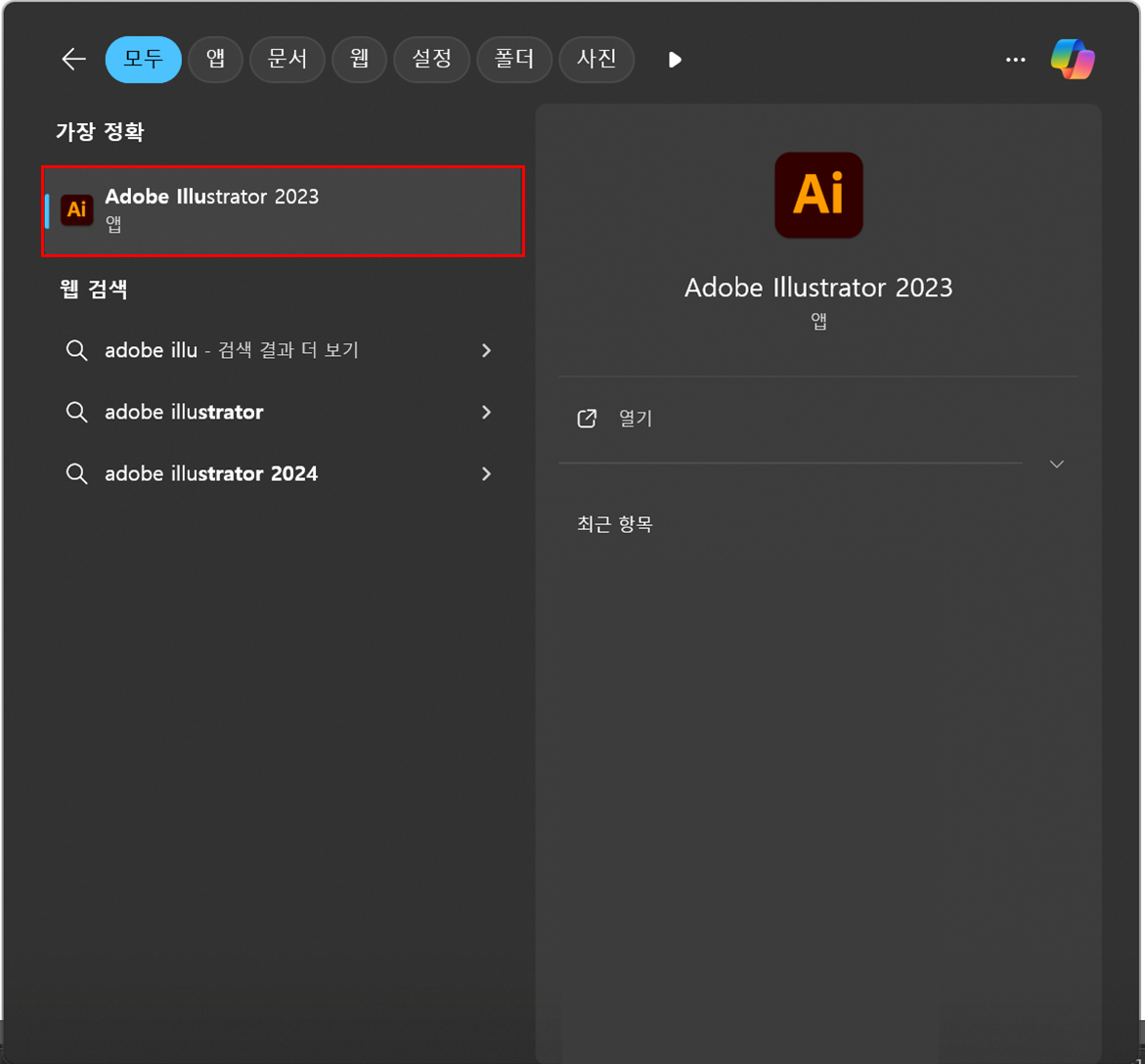This screenshot has width=1145, height=1064.
Task: Switch to the 앱 filter tab
Action: coord(215,59)
